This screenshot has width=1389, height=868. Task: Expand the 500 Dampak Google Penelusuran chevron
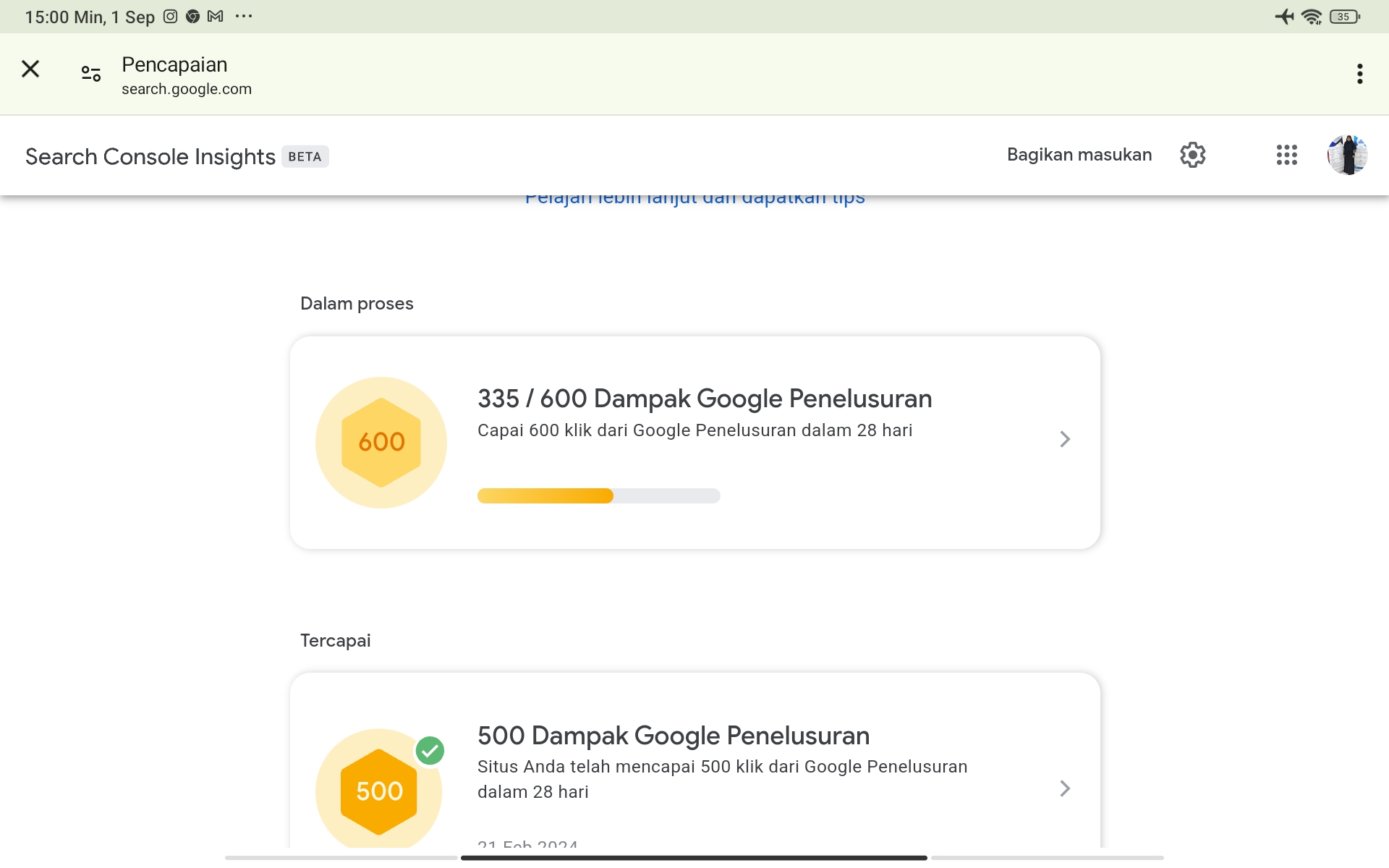pos(1065,788)
